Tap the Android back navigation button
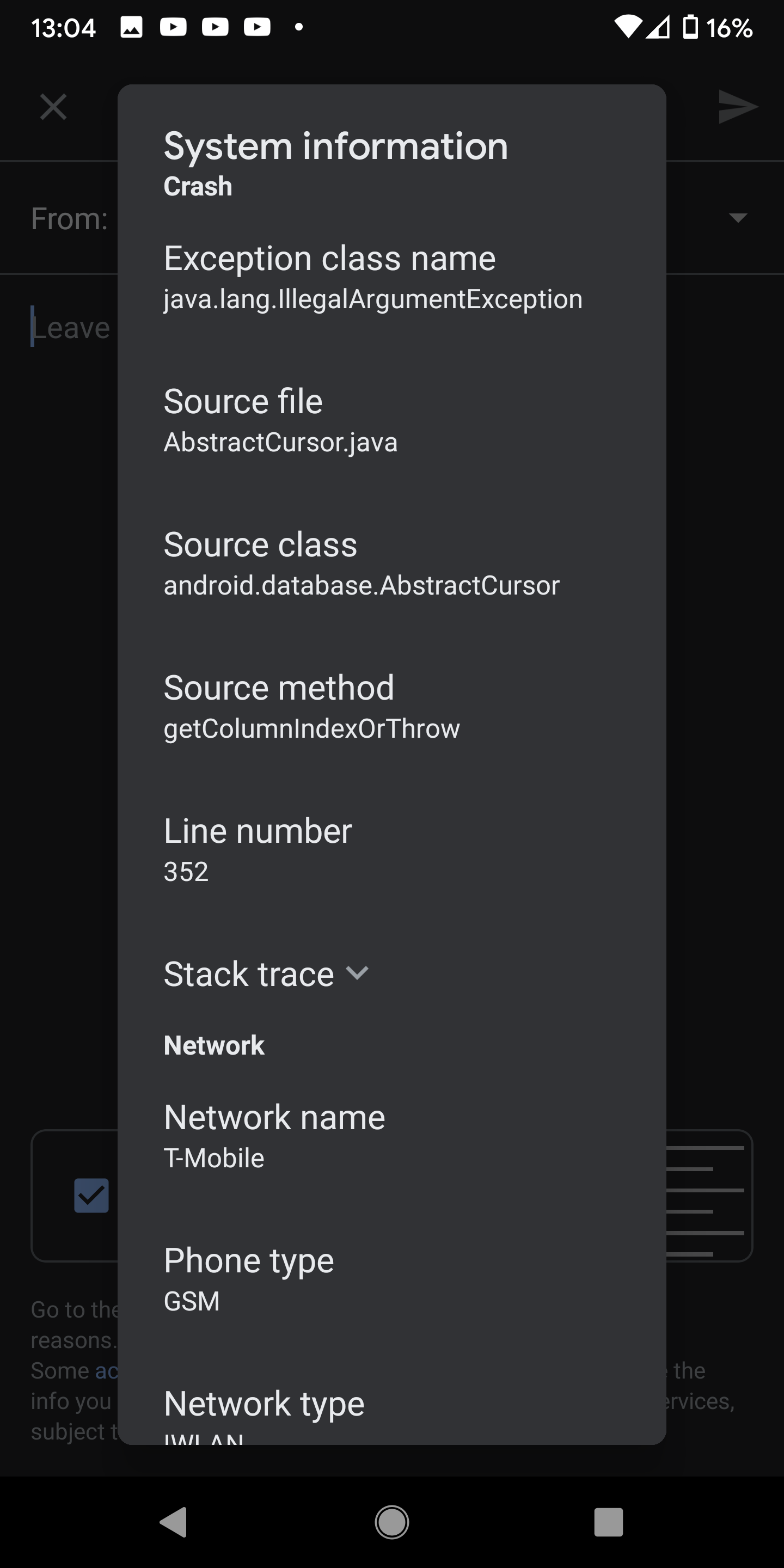The image size is (784, 1568). 174,1522
